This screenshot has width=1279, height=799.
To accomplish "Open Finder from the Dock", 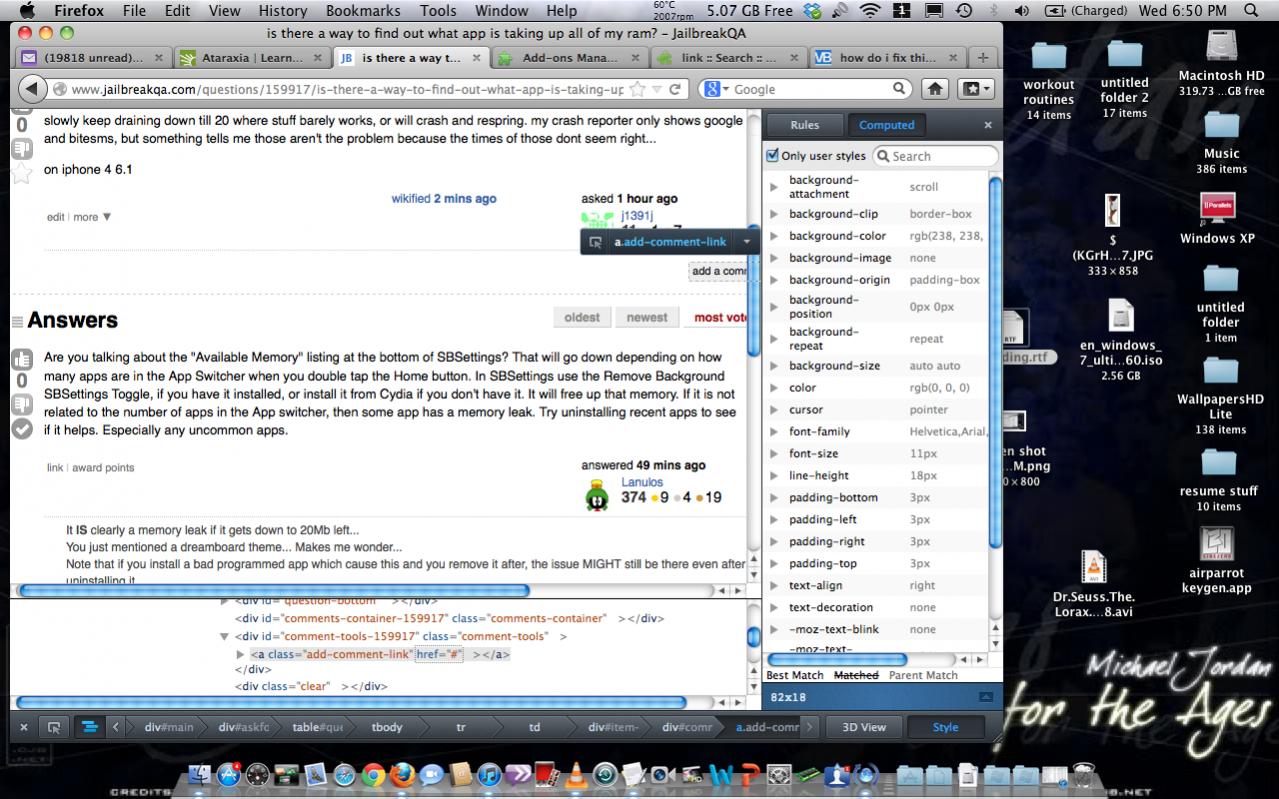I will pos(201,776).
